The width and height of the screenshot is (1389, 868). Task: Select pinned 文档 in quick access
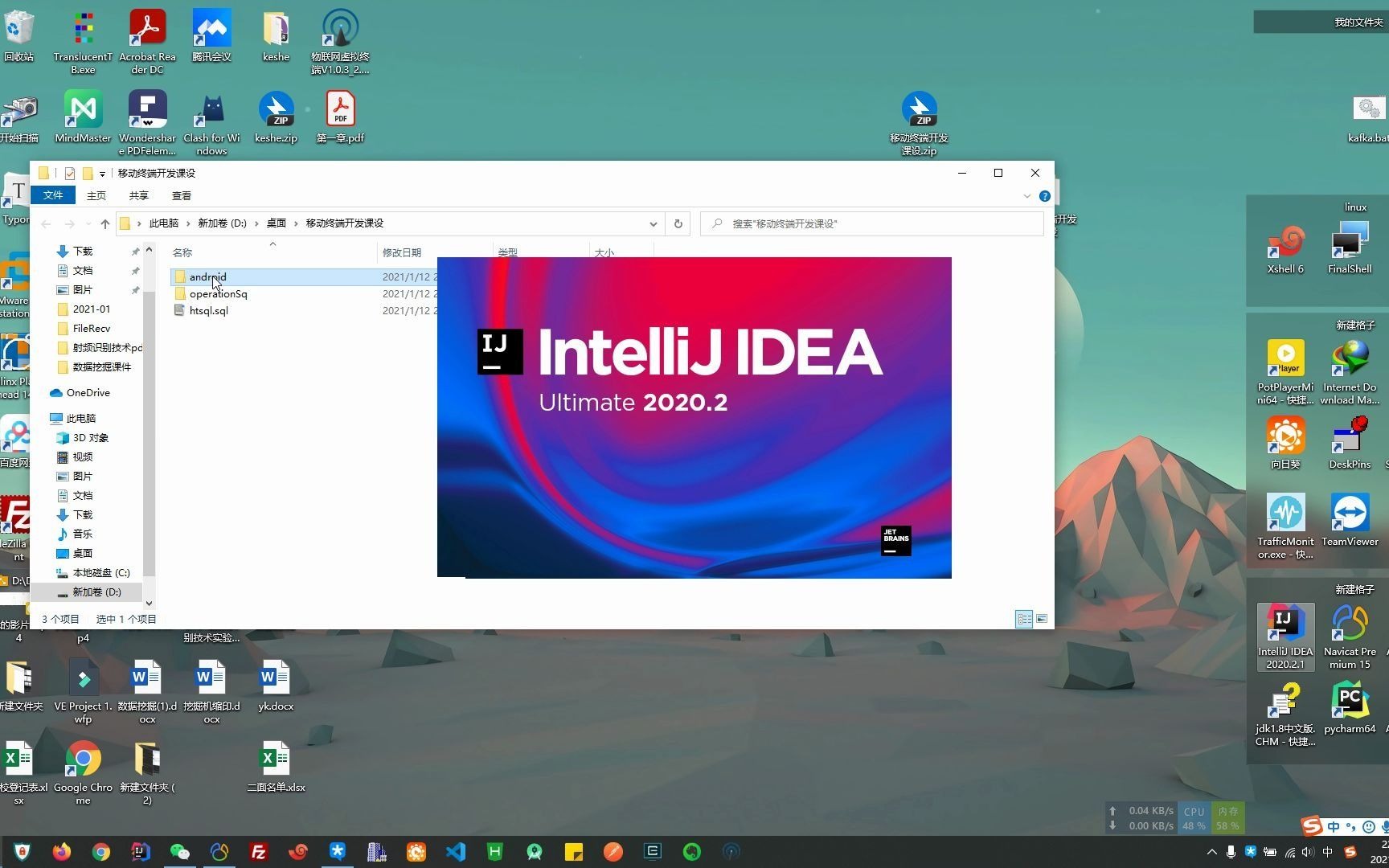[x=83, y=271]
